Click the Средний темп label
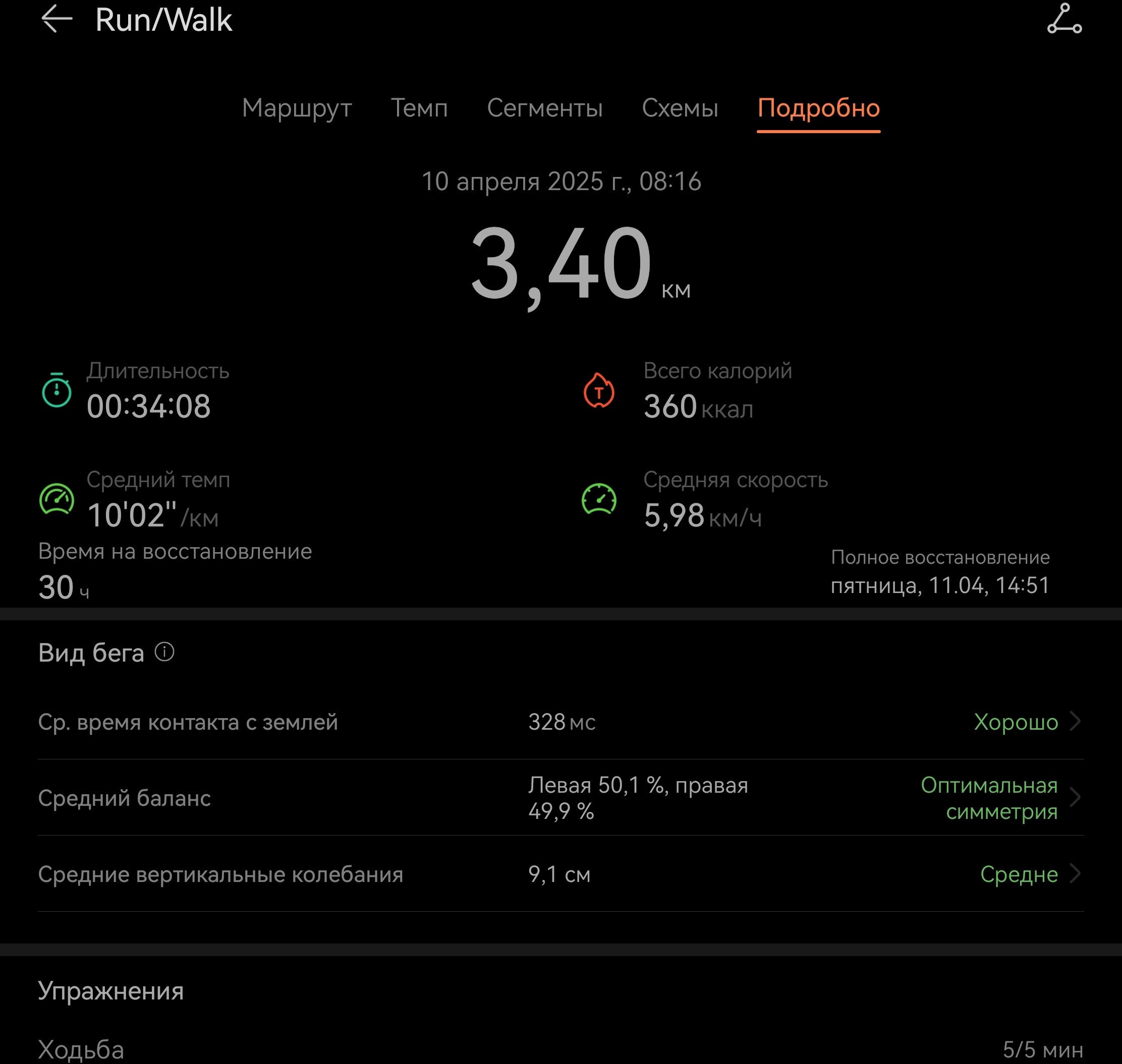1122x1064 pixels. click(158, 480)
